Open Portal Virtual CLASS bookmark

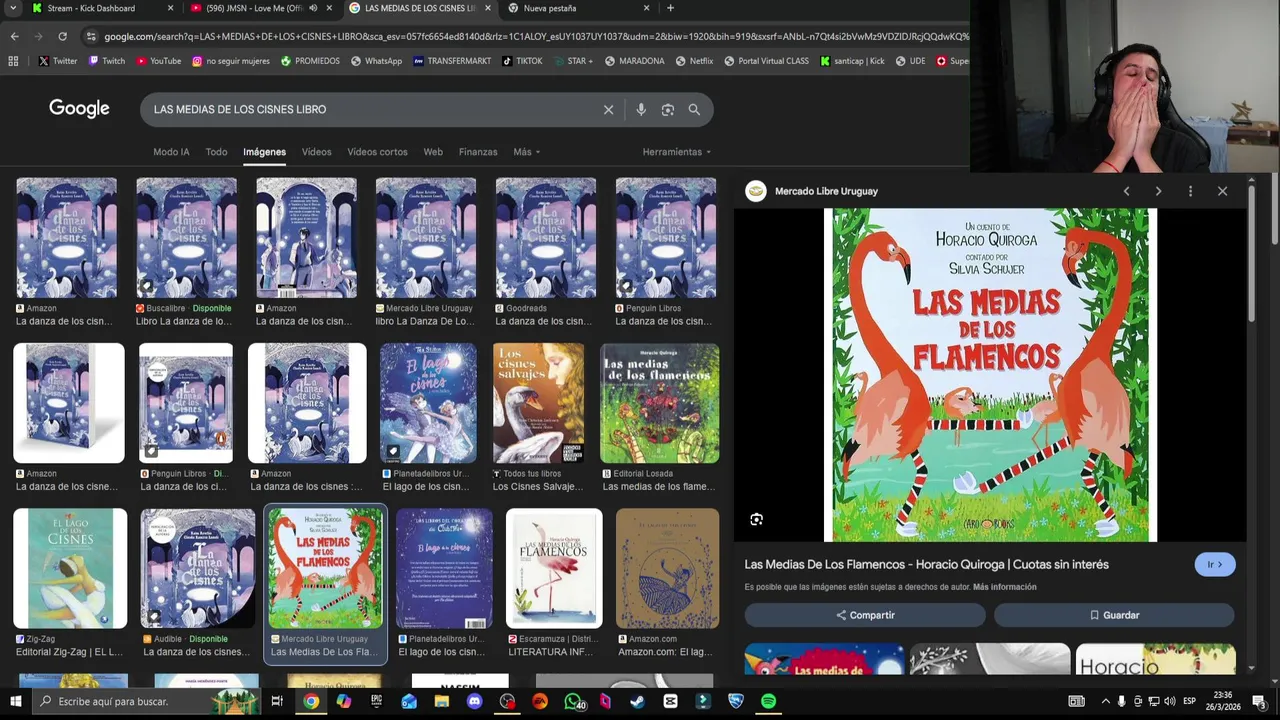pyautogui.click(x=766, y=61)
